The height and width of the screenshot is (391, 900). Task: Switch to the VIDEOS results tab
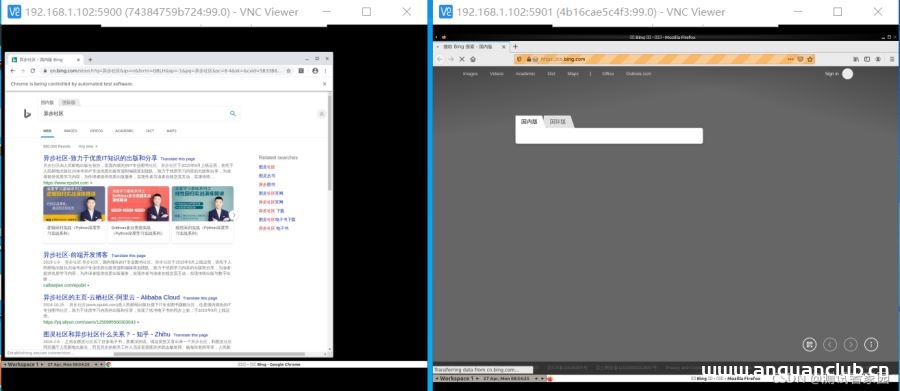[96, 131]
